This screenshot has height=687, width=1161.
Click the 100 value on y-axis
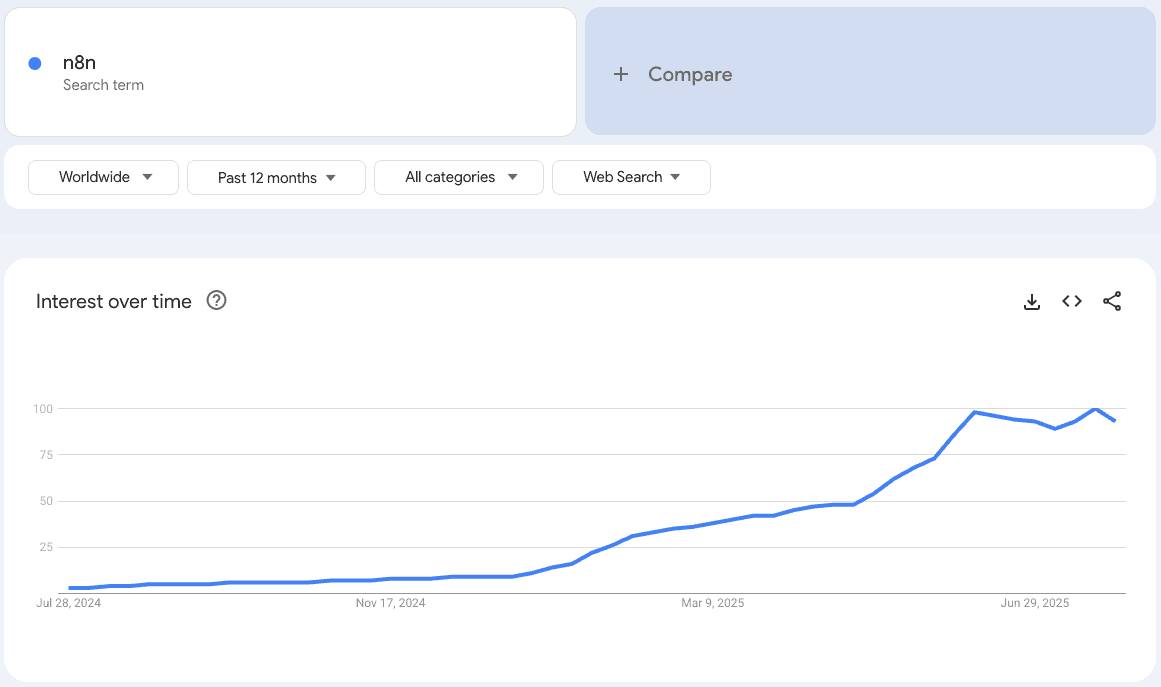42,409
